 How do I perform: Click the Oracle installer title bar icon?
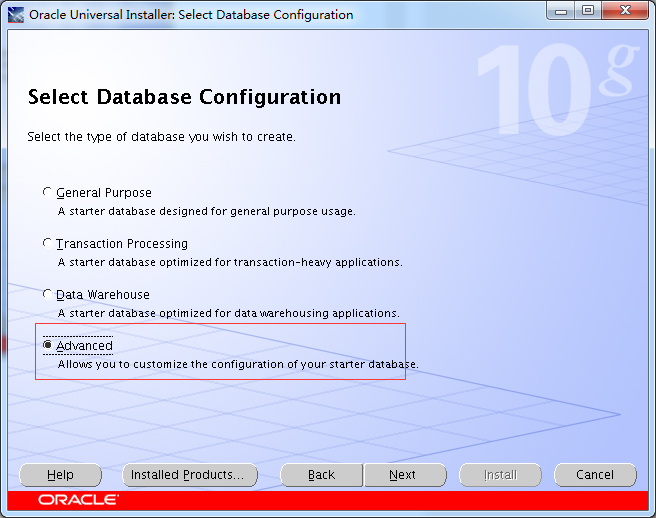point(16,15)
